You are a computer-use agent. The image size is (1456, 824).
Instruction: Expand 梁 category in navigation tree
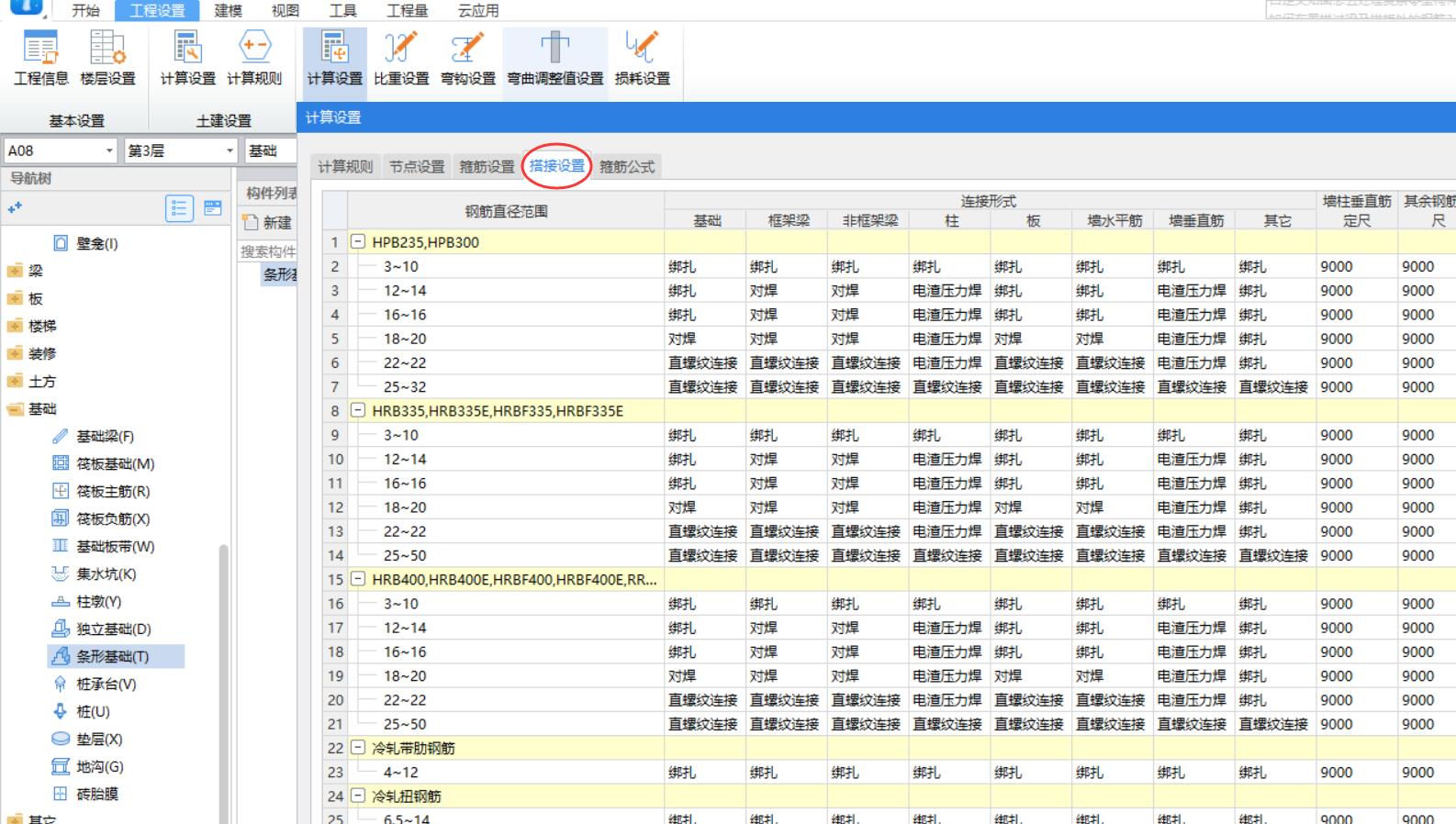(x=15, y=271)
